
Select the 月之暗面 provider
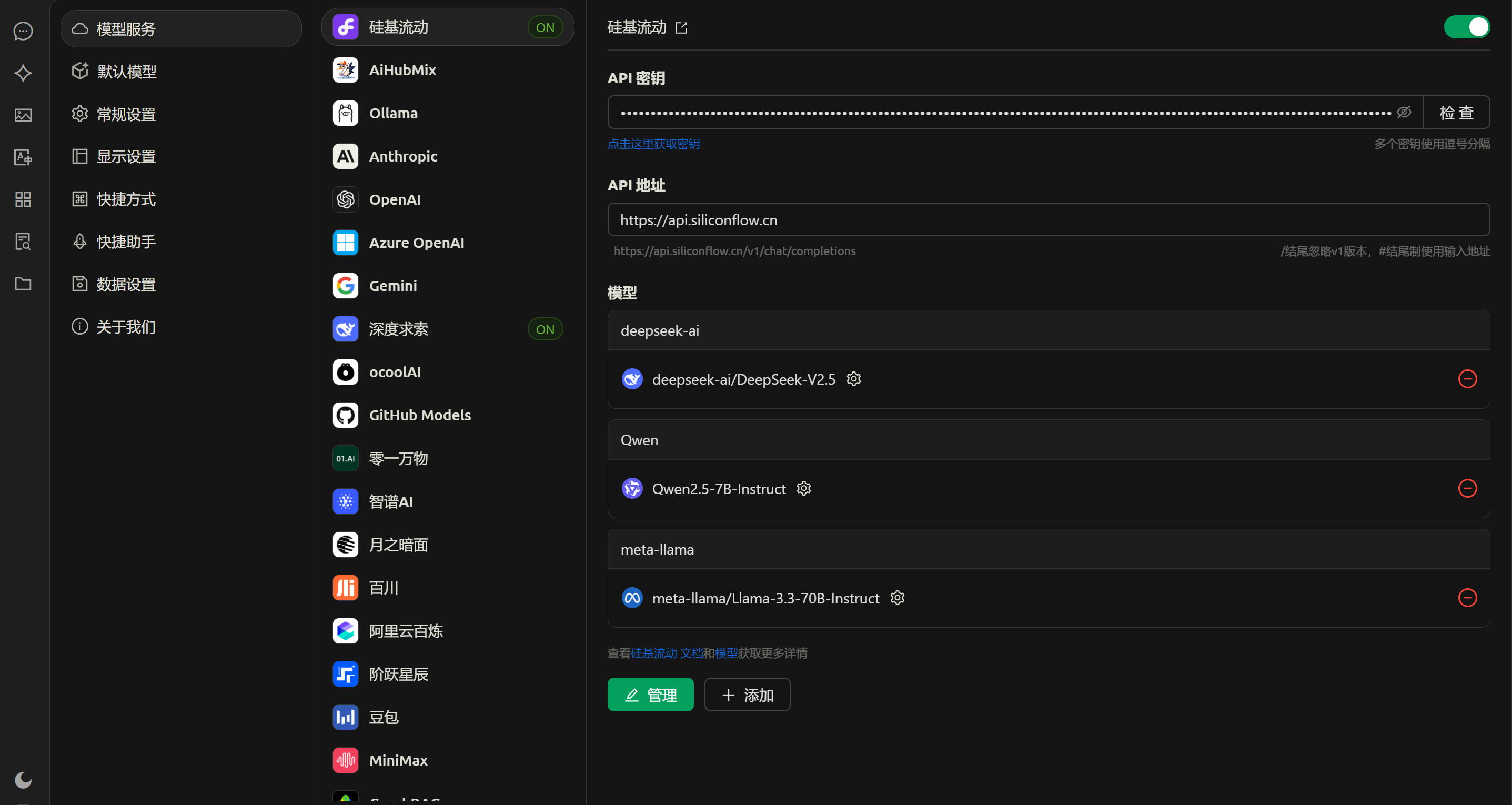click(448, 545)
